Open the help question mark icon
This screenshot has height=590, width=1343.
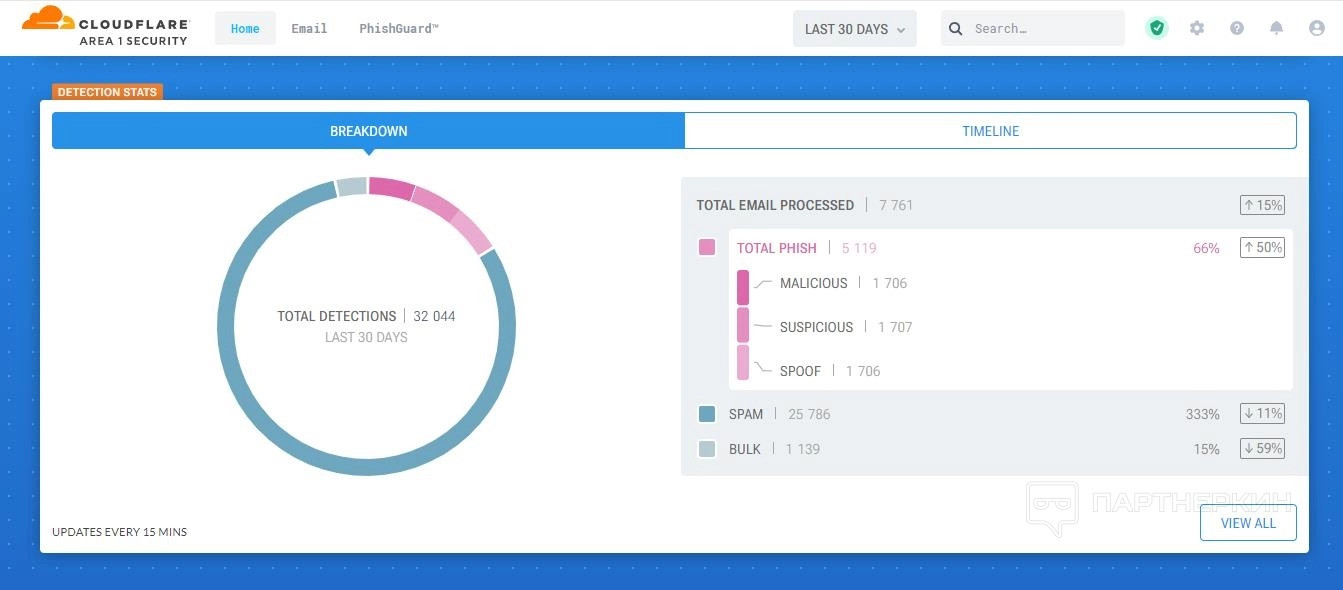click(1237, 28)
